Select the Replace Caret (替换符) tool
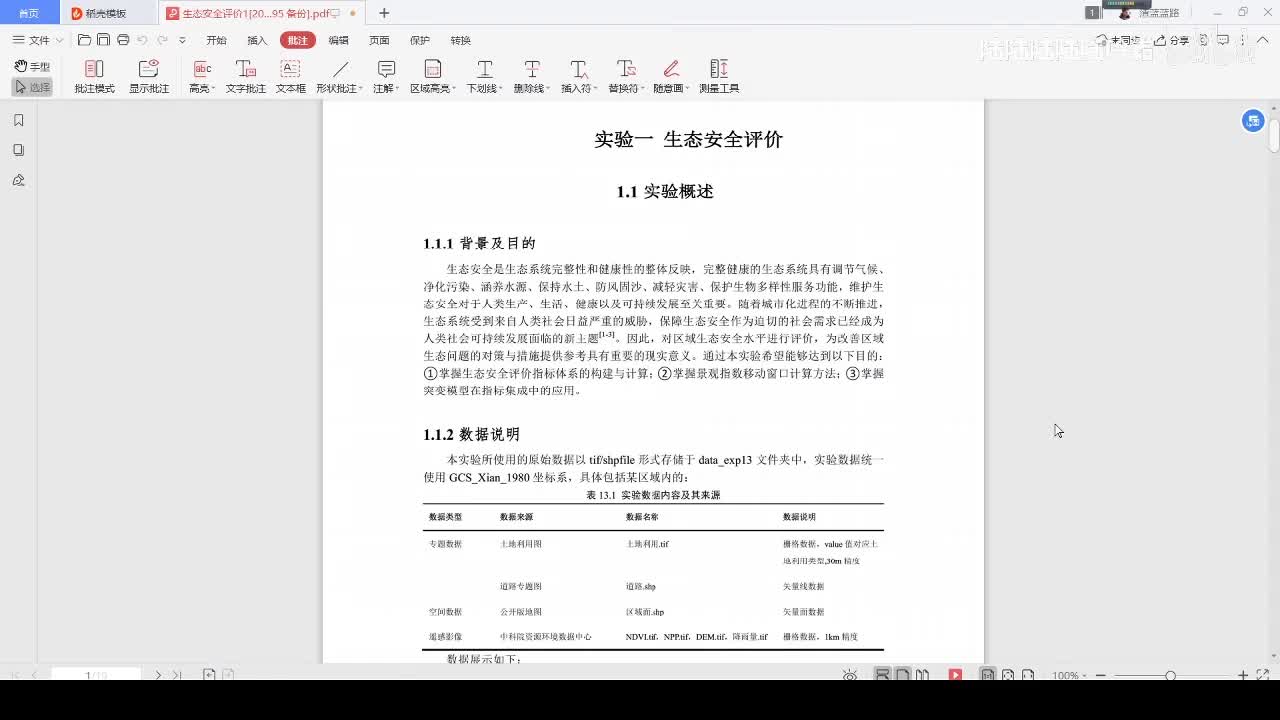The height and width of the screenshot is (720, 1280). (x=624, y=76)
